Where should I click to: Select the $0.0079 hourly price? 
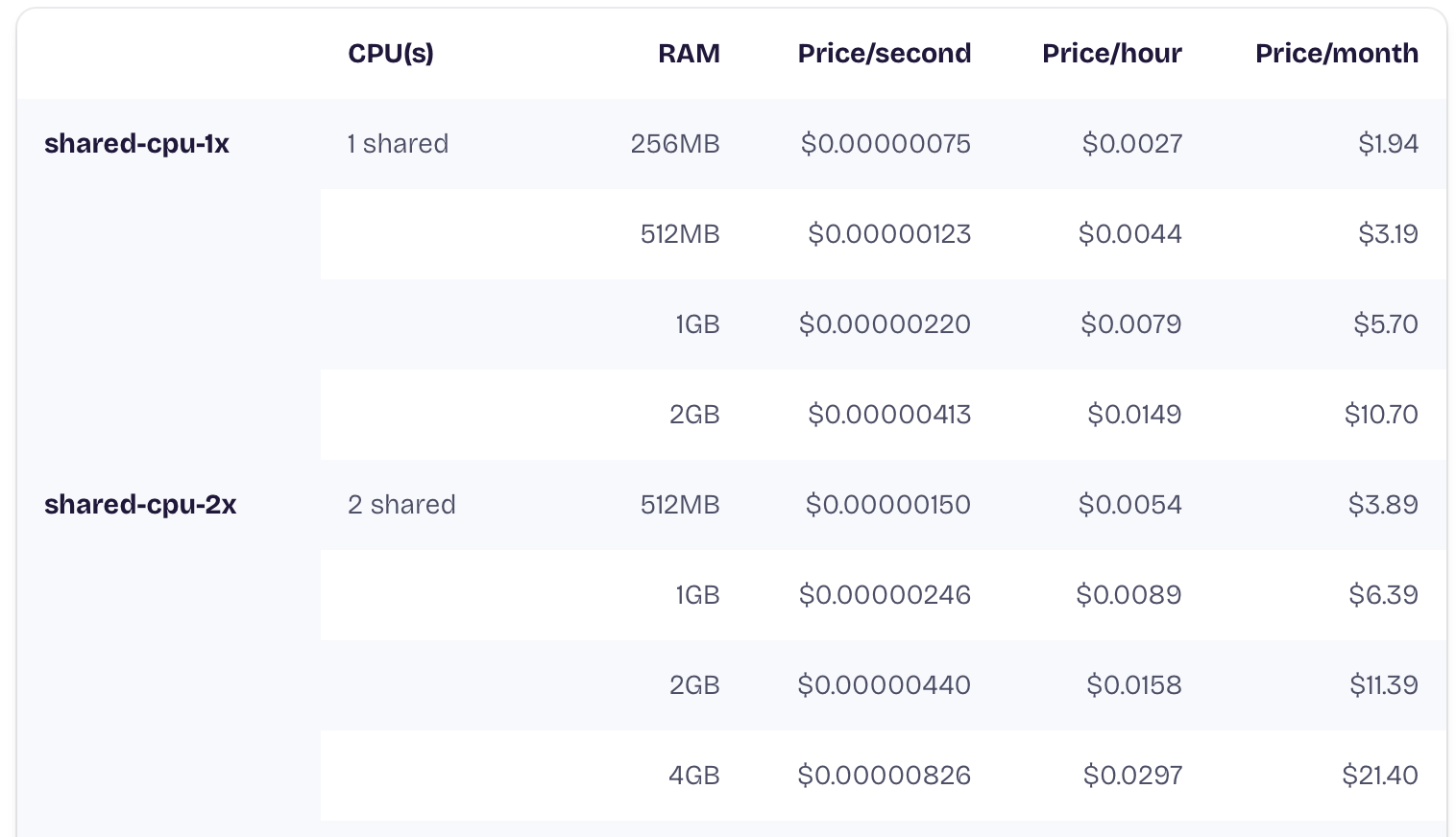[x=1130, y=324]
